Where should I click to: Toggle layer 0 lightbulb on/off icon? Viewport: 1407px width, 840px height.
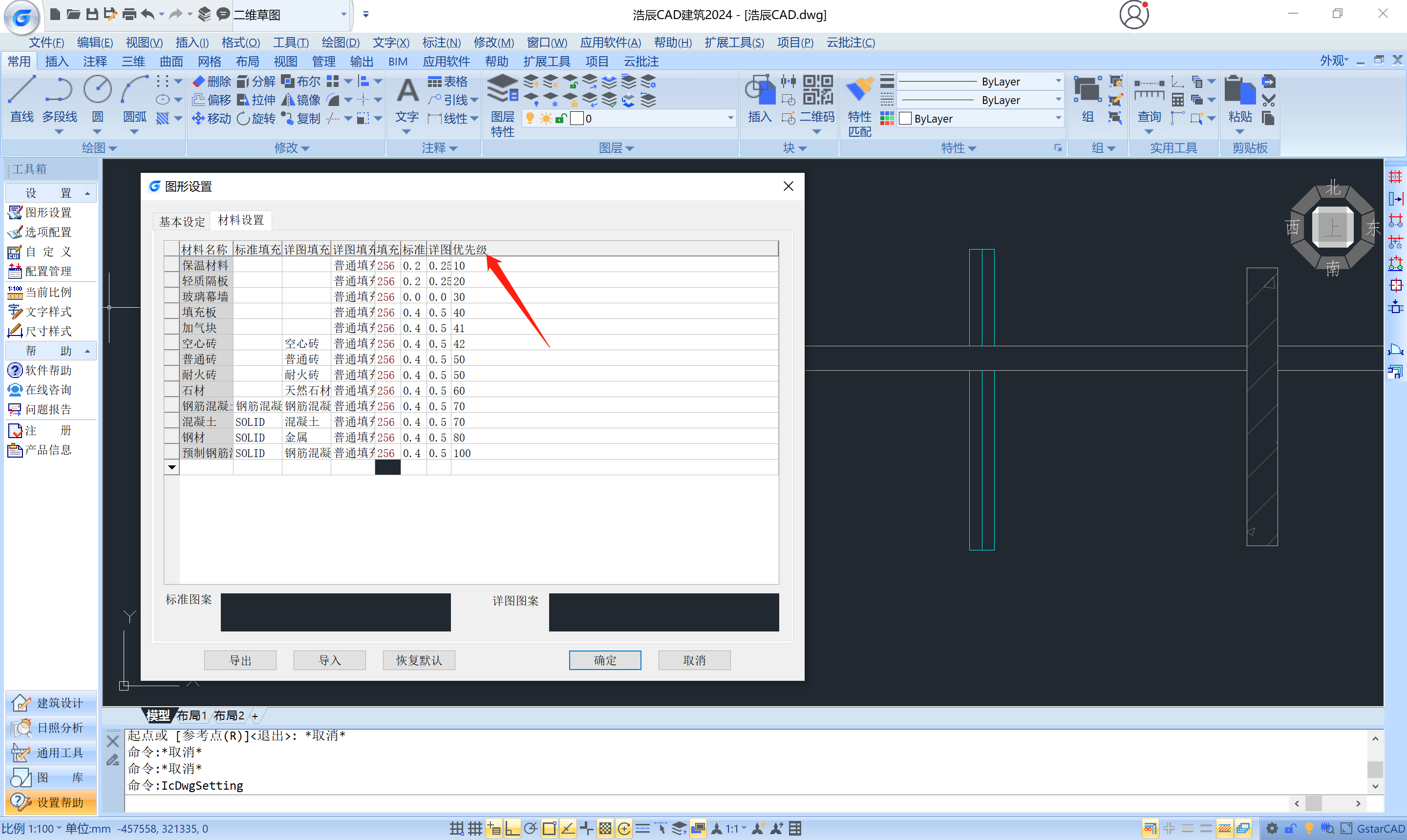[x=530, y=118]
